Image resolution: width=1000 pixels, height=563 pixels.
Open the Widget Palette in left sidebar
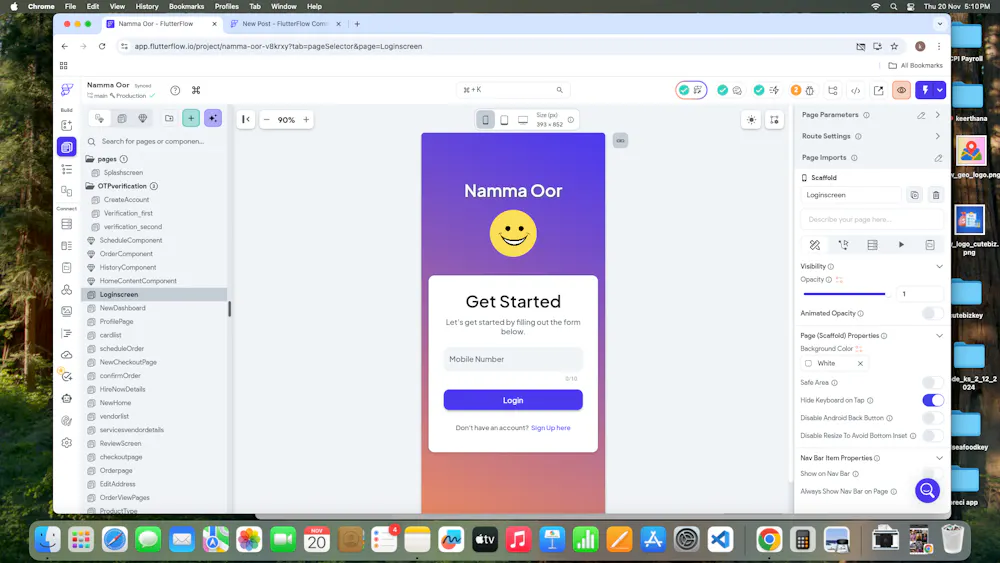point(66,126)
